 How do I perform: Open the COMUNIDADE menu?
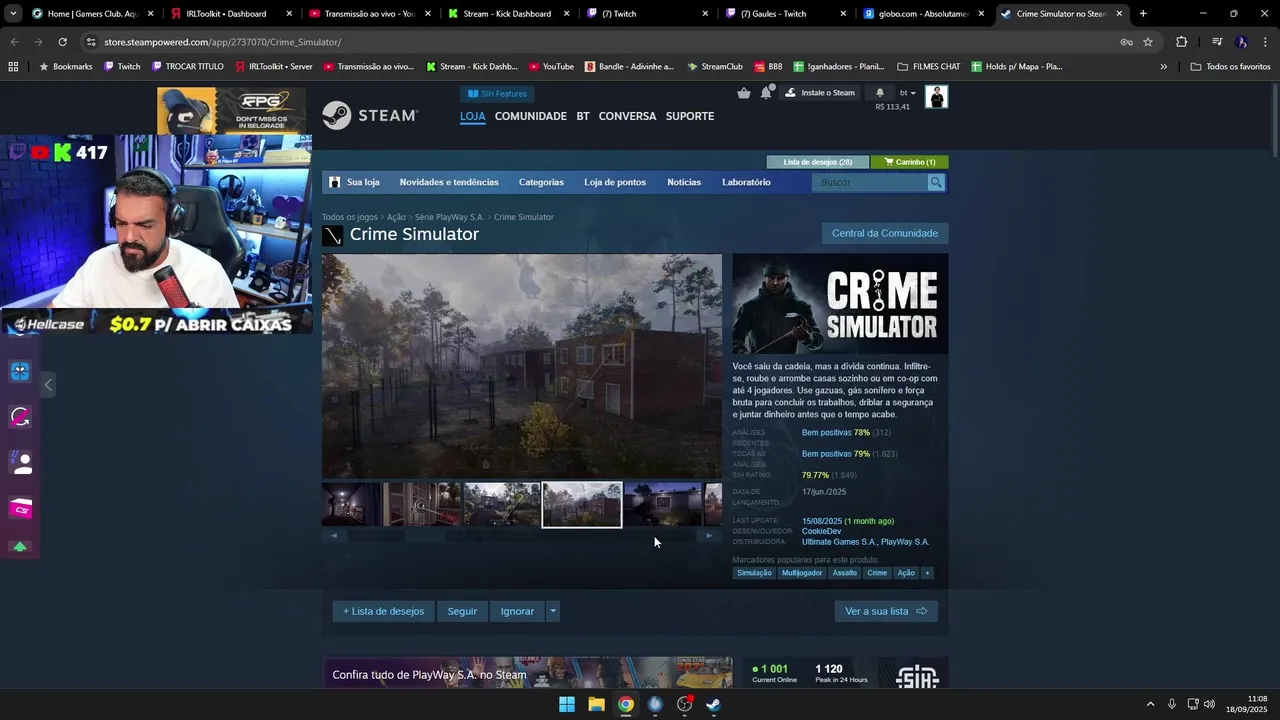click(530, 116)
